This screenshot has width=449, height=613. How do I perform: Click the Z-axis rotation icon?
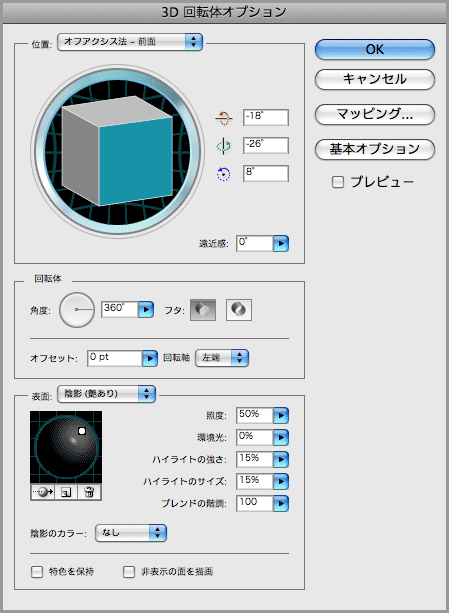pyautogui.click(x=224, y=174)
